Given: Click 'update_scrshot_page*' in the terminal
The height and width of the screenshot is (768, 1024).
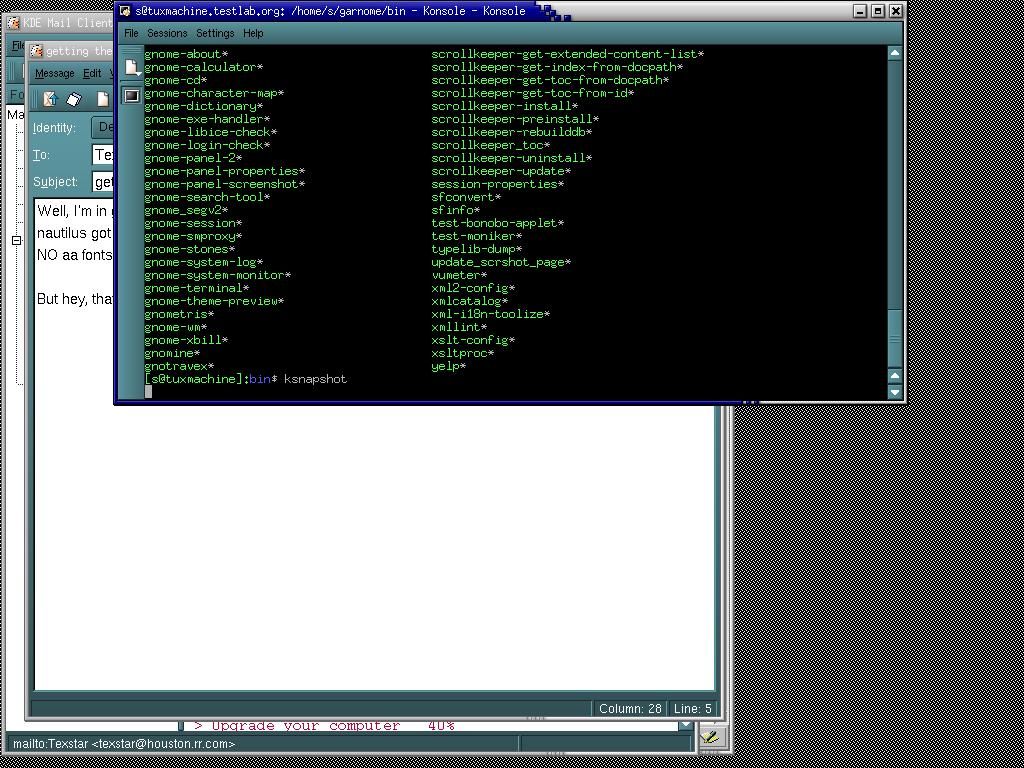Looking at the screenshot, I should (501, 262).
